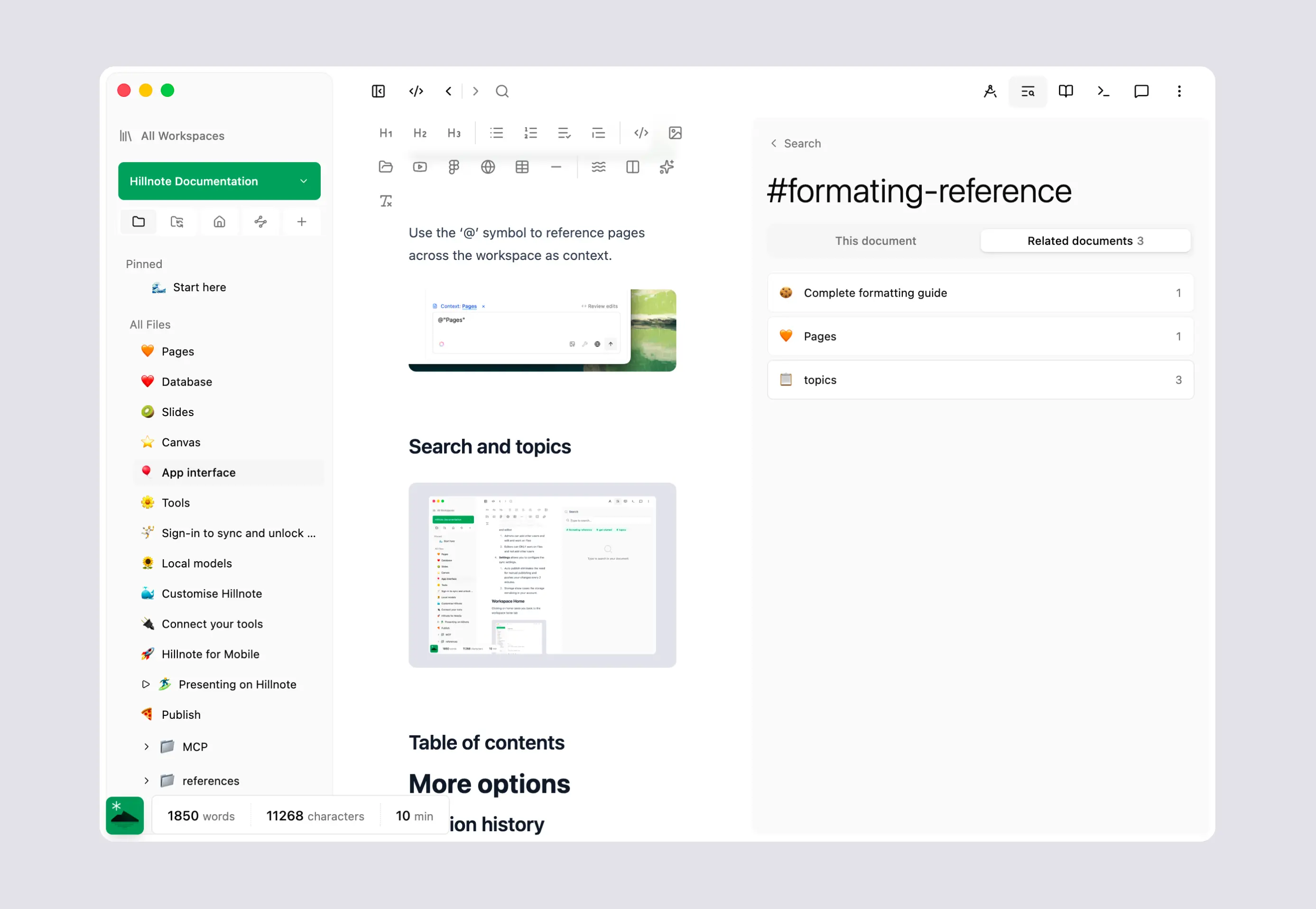Insert a checklist with the task list icon

point(564,133)
